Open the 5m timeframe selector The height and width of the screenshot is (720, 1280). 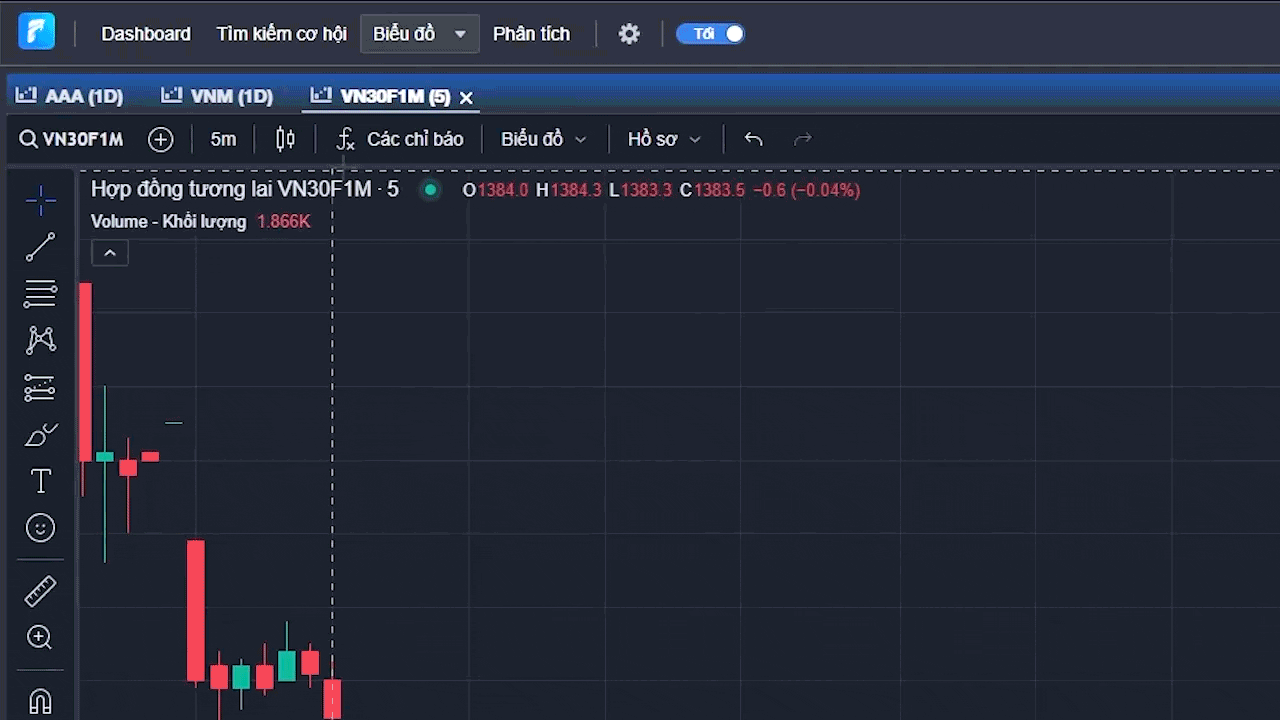(x=223, y=139)
